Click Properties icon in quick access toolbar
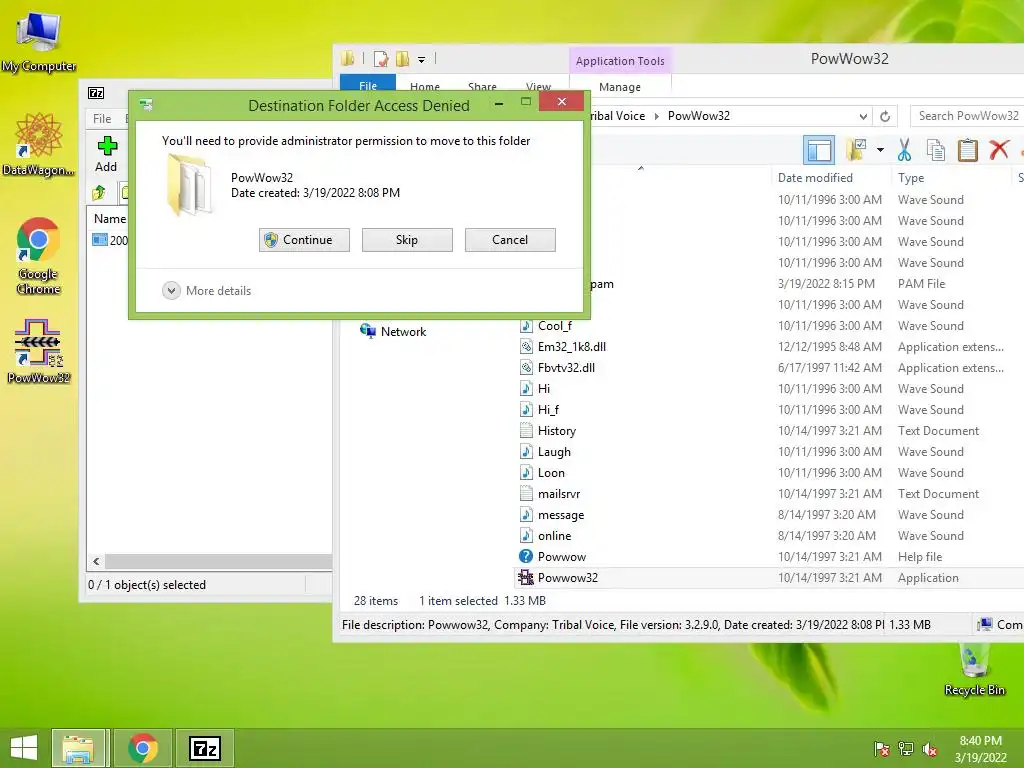The height and width of the screenshot is (768, 1024). pos(381,59)
